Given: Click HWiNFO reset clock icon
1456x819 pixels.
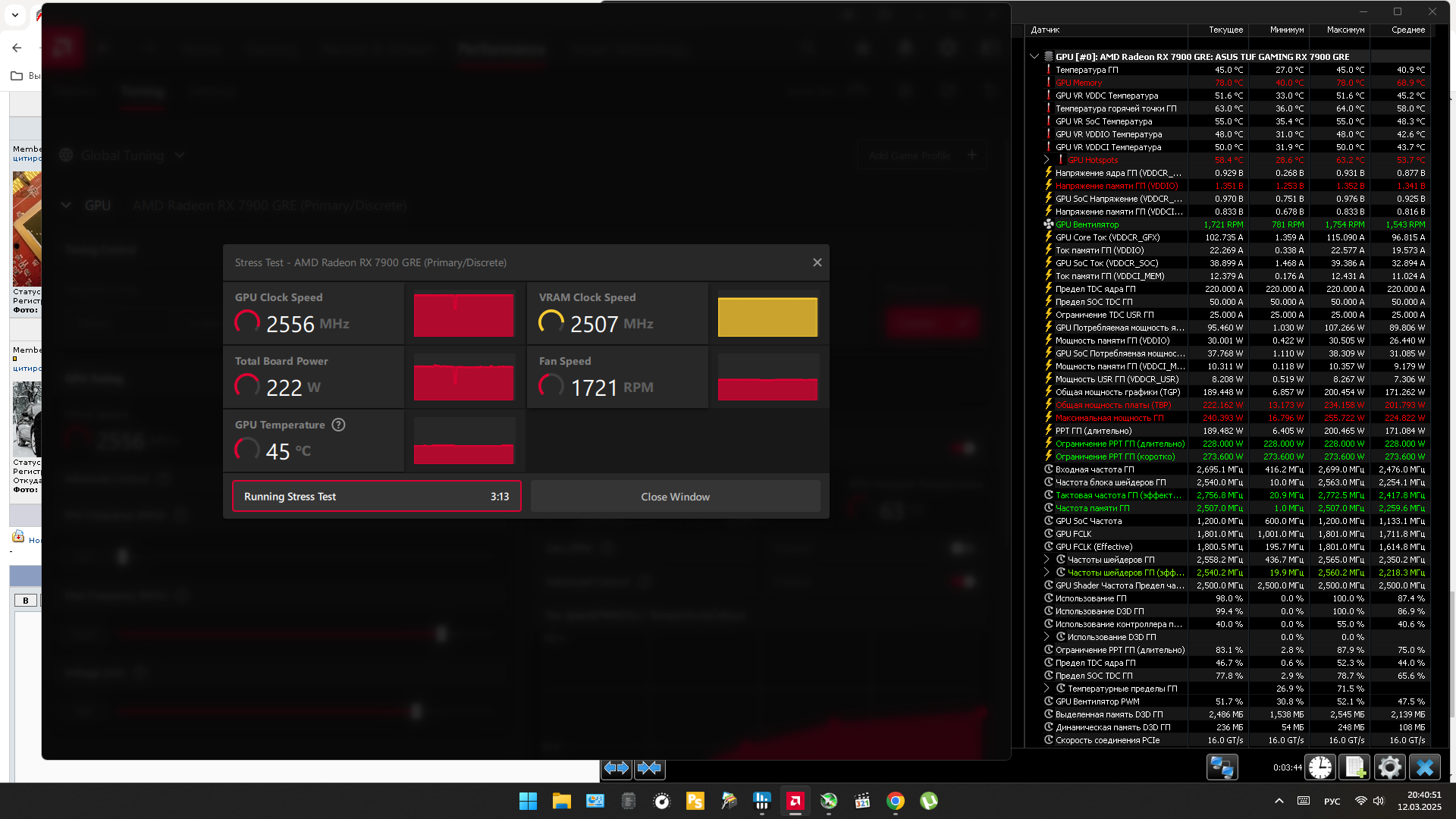Looking at the screenshot, I should coord(1320,767).
